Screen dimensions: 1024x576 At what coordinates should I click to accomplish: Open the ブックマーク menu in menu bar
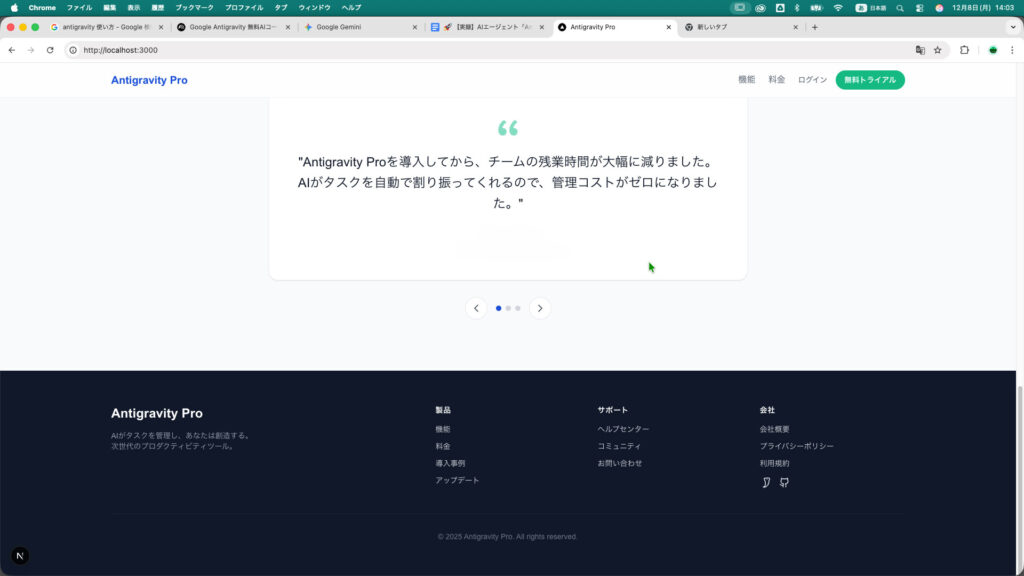194,8
